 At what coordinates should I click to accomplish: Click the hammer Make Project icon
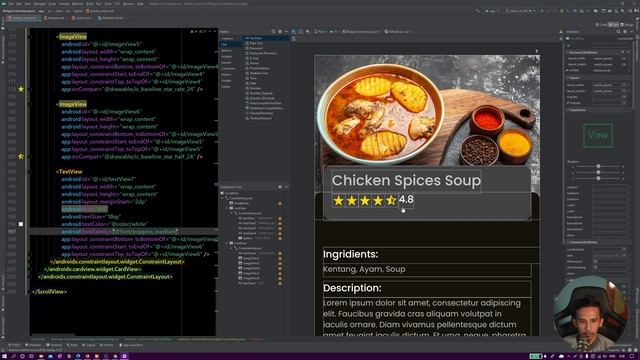point(477,11)
